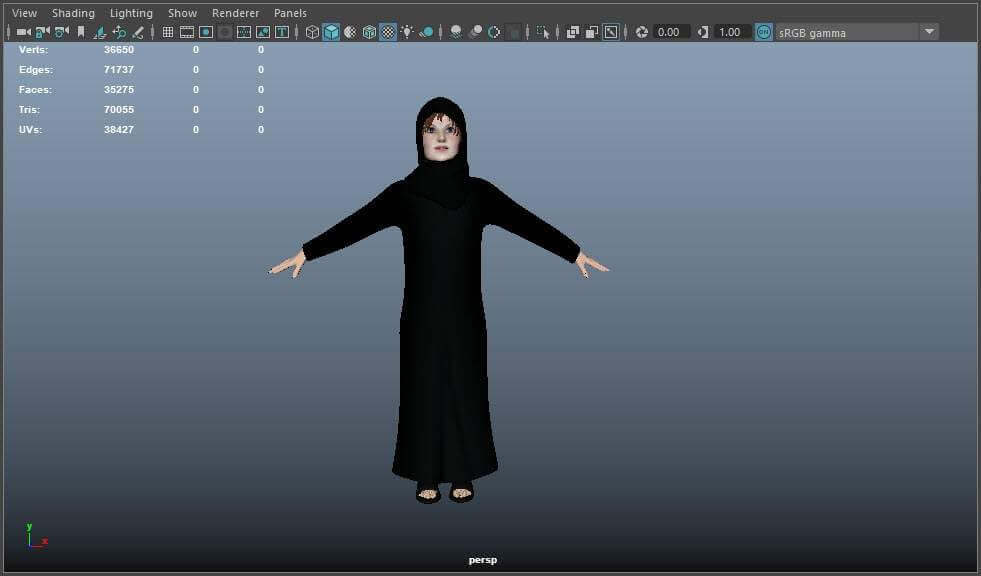Toggle the viewport Grid display
The image size is (981, 576).
[x=167, y=32]
